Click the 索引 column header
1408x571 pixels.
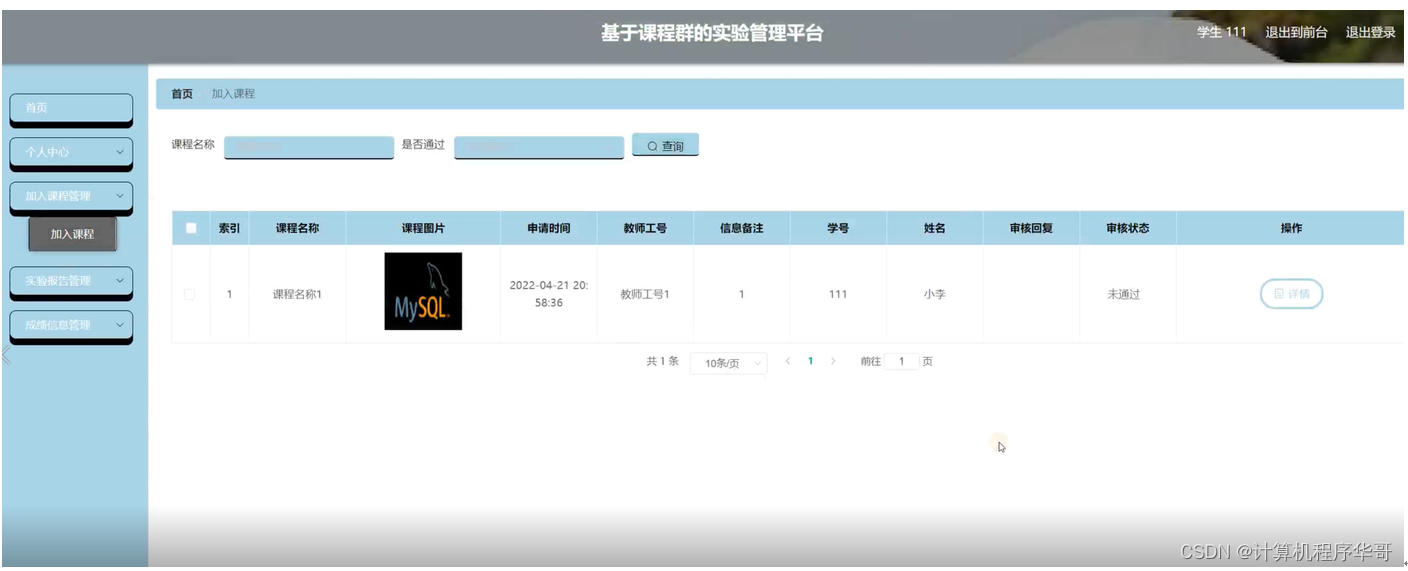point(229,228)
